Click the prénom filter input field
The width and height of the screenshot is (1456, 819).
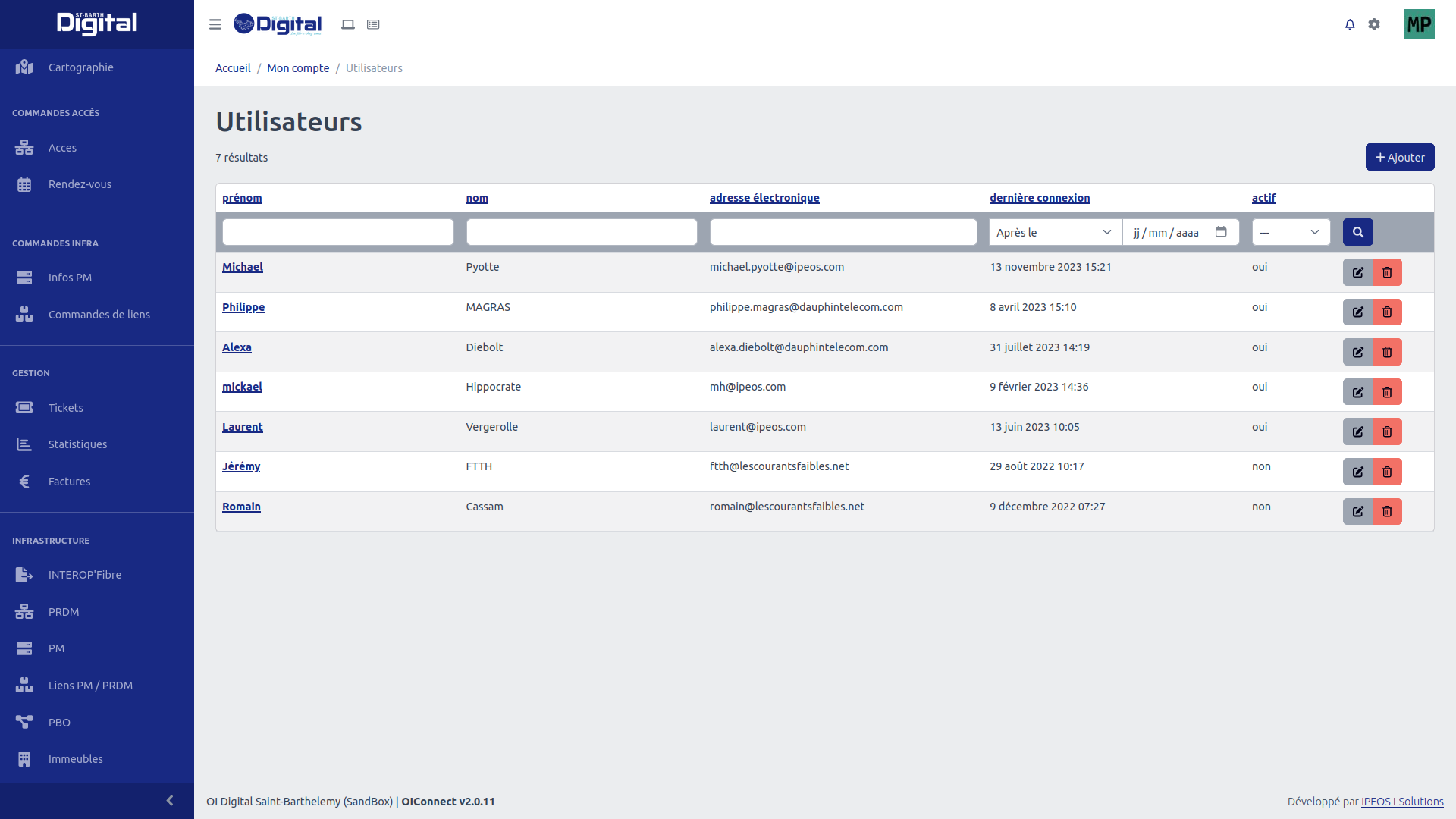[338, 232]
